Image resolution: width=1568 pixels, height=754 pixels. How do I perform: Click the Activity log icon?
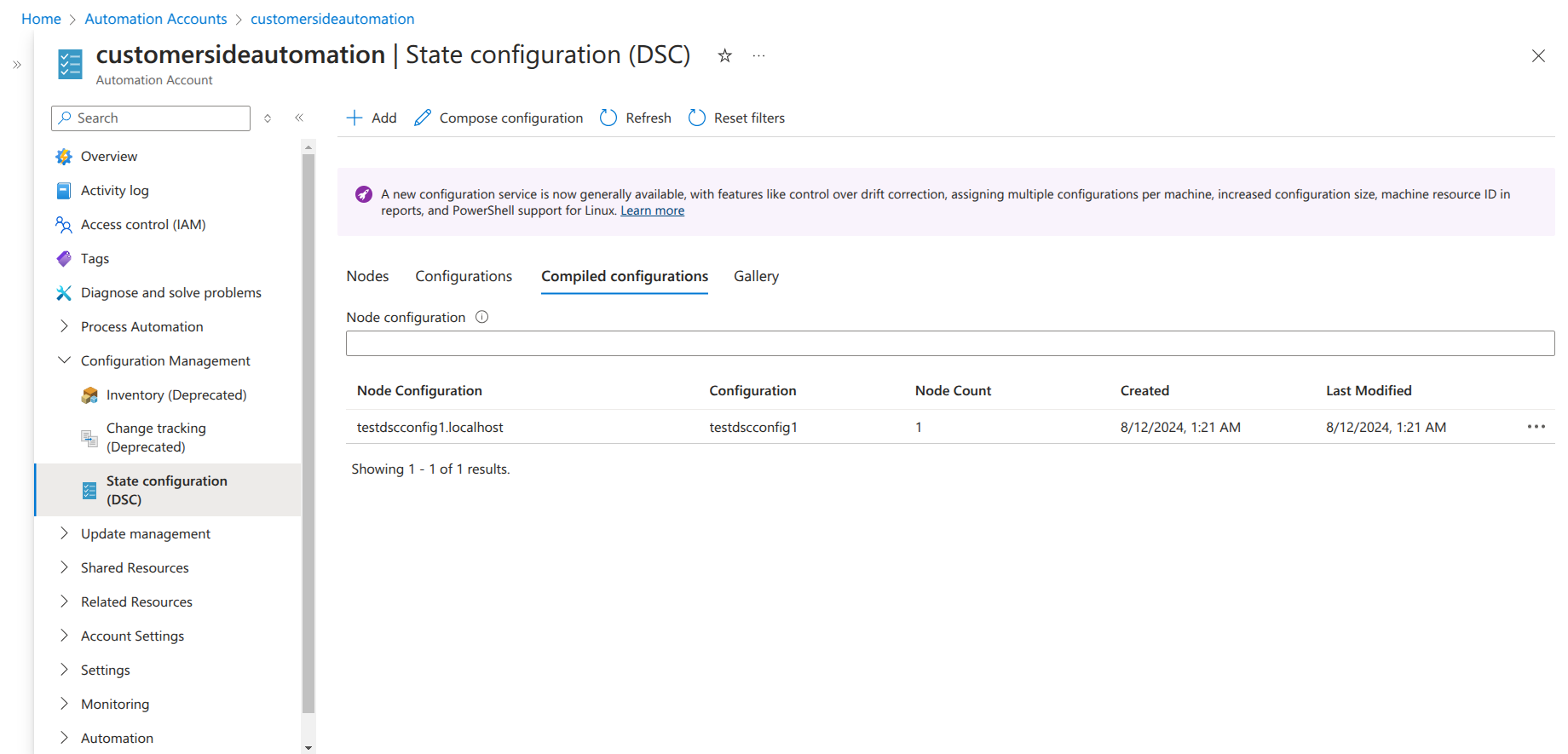tap(64, 191)
